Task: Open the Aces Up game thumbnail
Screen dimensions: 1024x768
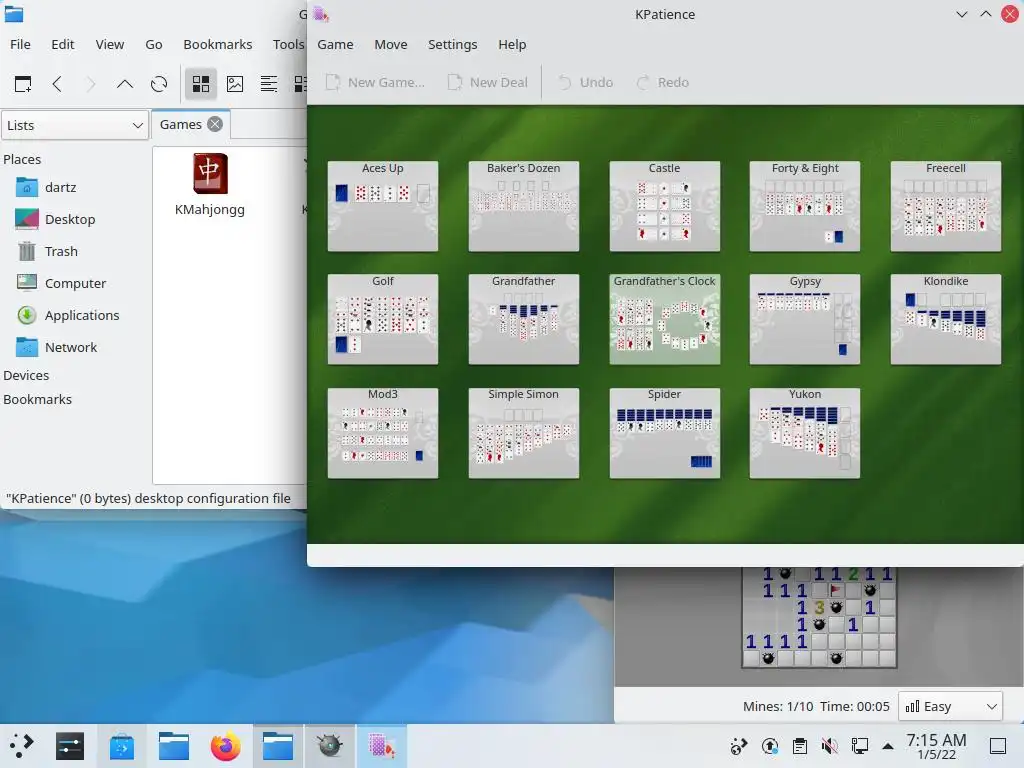Action: (383, 206)
